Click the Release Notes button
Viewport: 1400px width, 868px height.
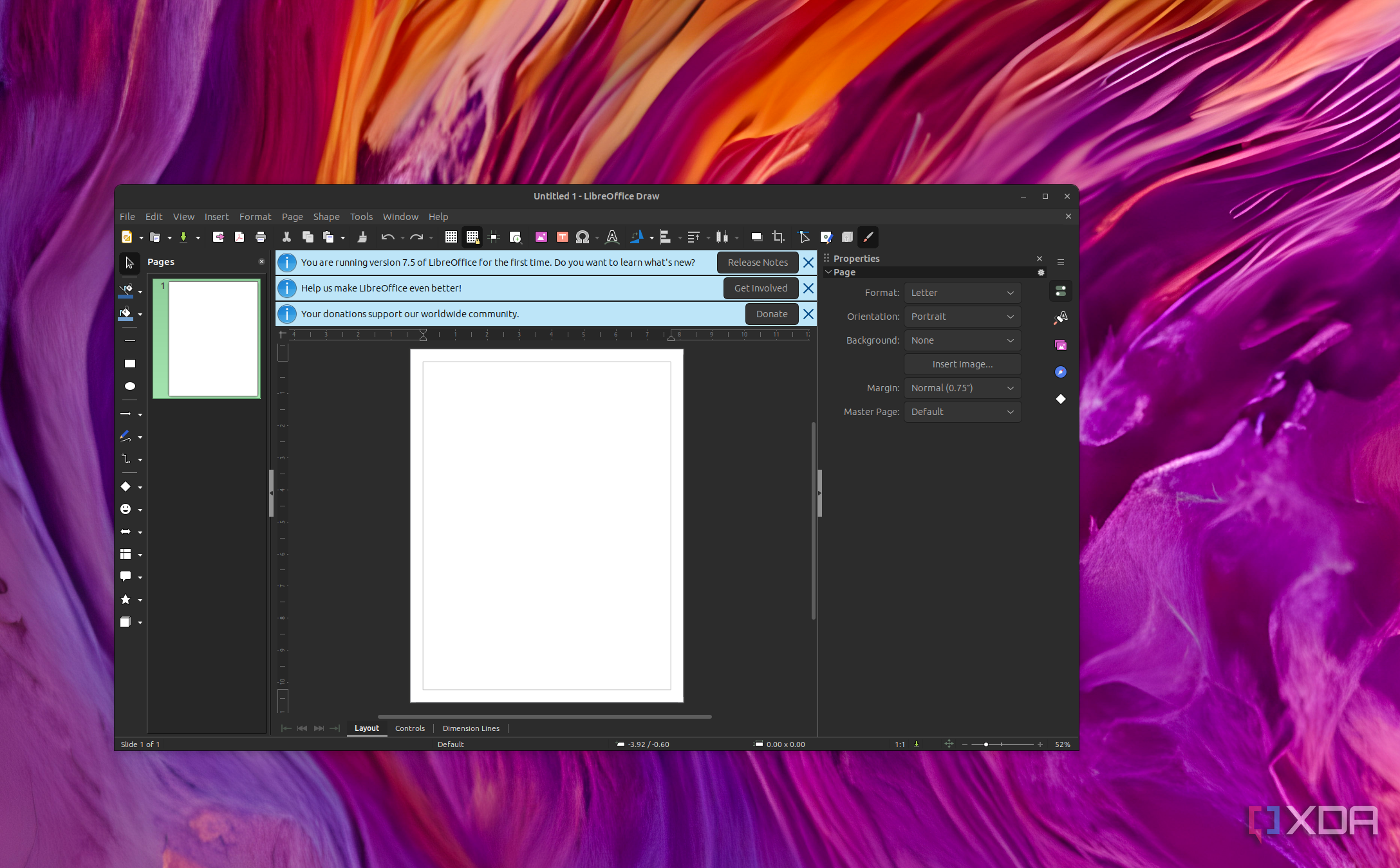758,263
